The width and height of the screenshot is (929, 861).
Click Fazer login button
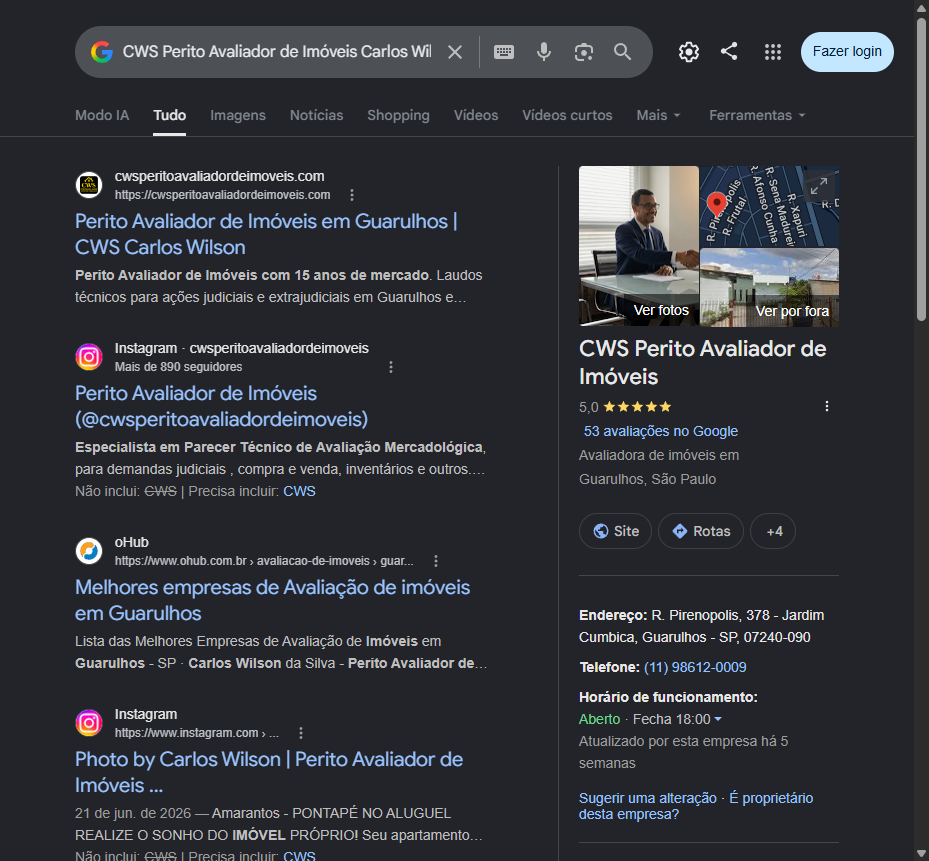tap(847, 52)
